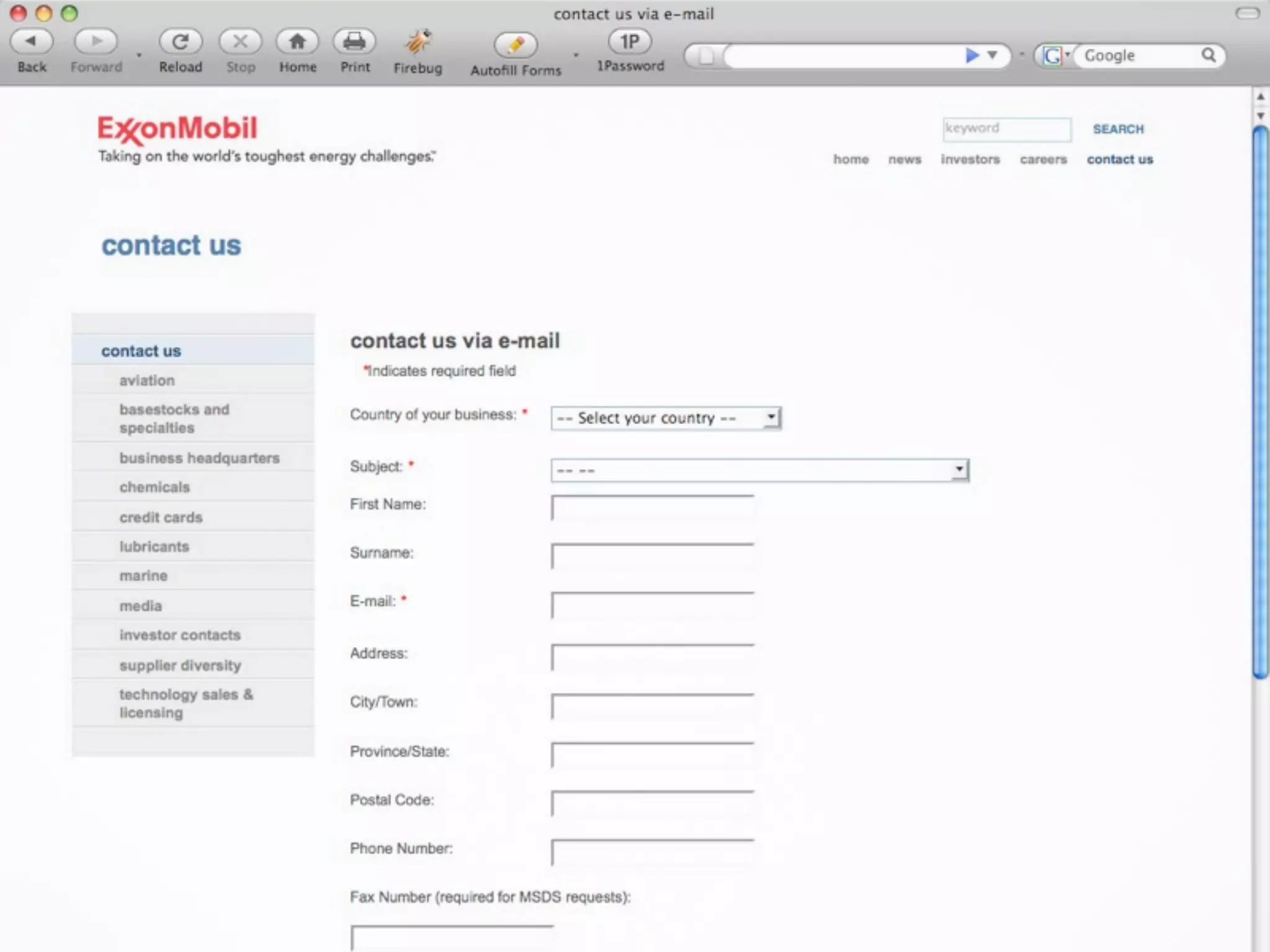Click the Back navigation arrow icon
This screenshot has width=1270, height=952.
[x=31, y=42]
